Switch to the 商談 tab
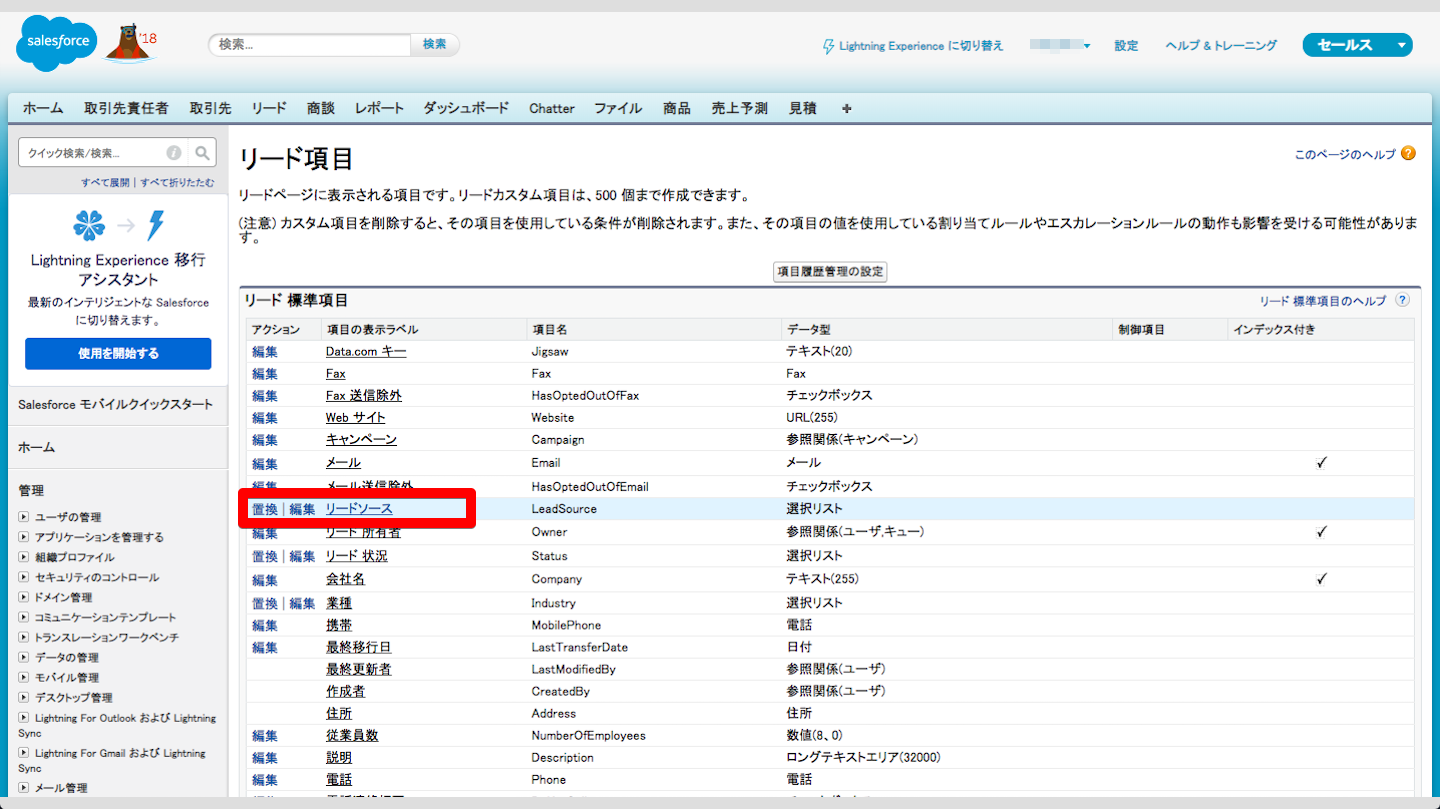 pyautogui.click(x=321, y=108)
